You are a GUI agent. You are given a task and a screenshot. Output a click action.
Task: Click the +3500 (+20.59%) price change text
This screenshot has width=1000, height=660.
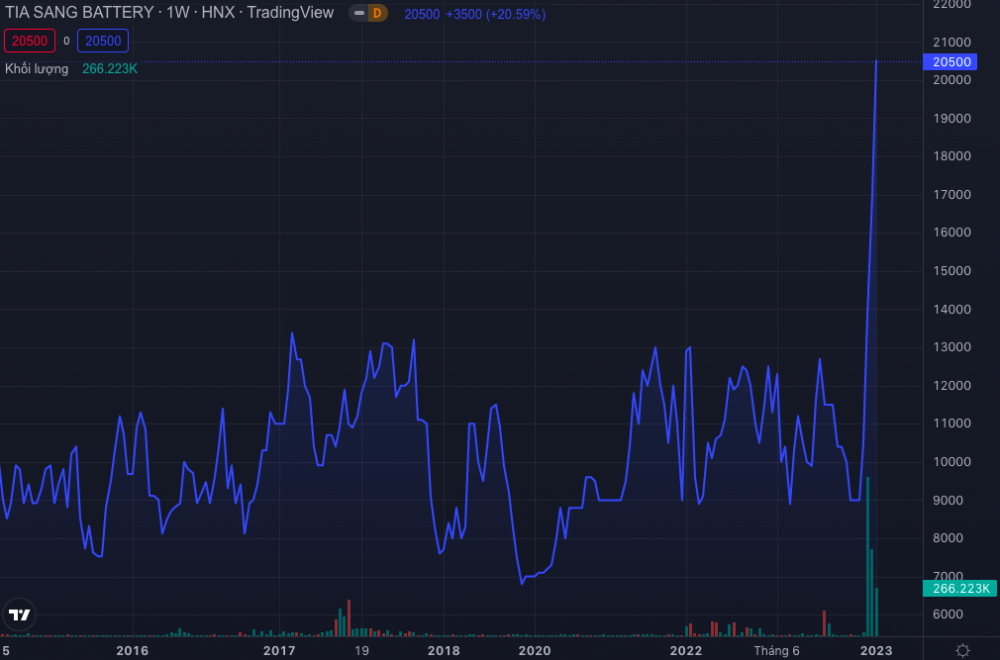[496, 14]
